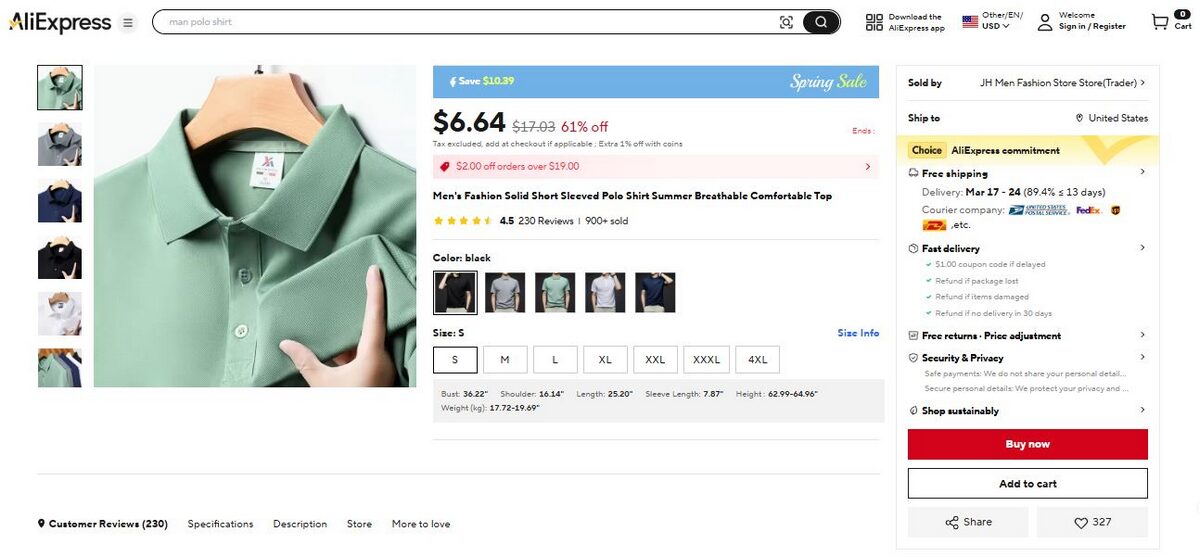Screen dimensions: 1200x557
Task: Click the black search magnifier button
Action: 821,22
